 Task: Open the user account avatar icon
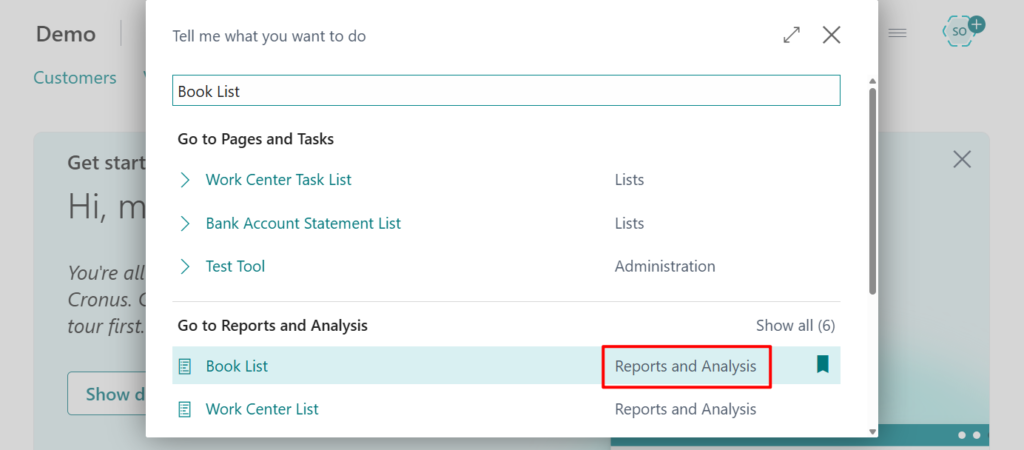(x=961, y=31)
